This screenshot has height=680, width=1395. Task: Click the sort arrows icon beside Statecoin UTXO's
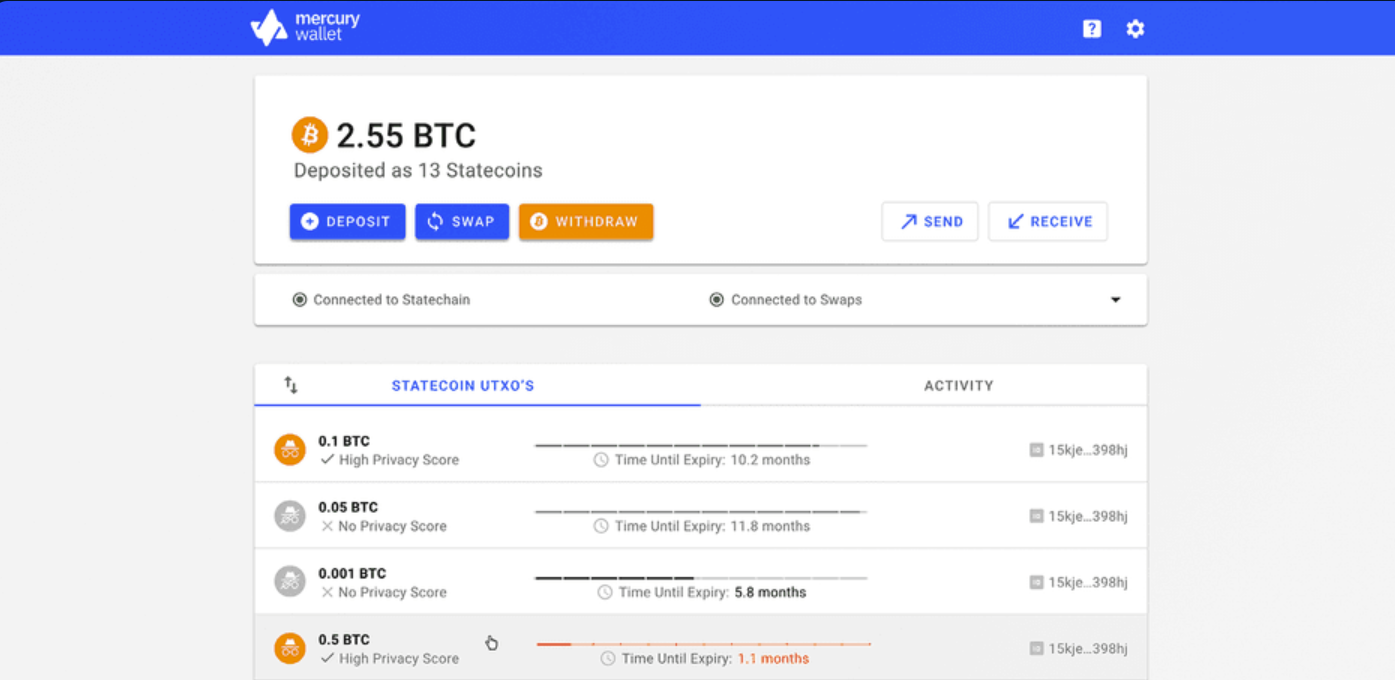(291, 385)
